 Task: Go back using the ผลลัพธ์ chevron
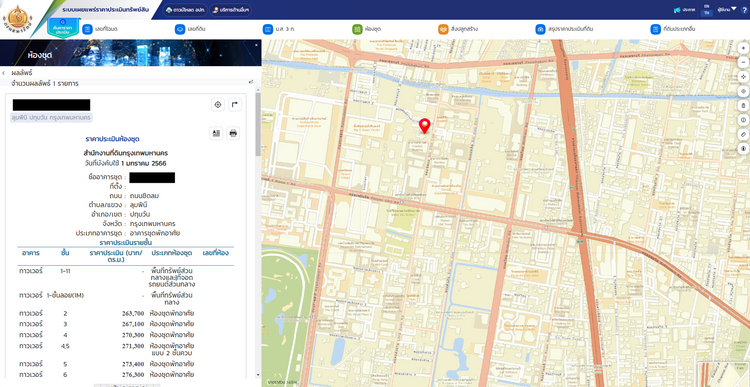4,73
